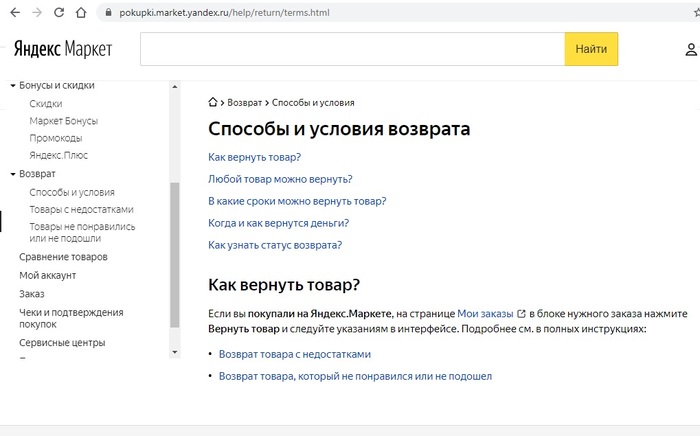Click the padlock site info icon

(108, 12)
